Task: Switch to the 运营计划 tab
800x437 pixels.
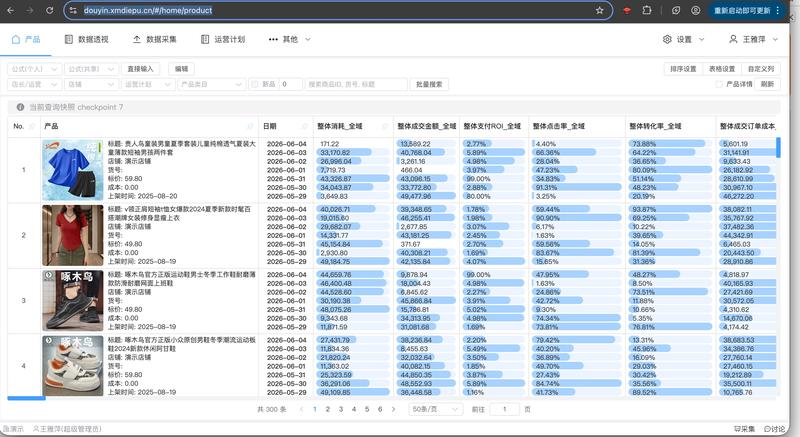Action: [x=223, y=39]
